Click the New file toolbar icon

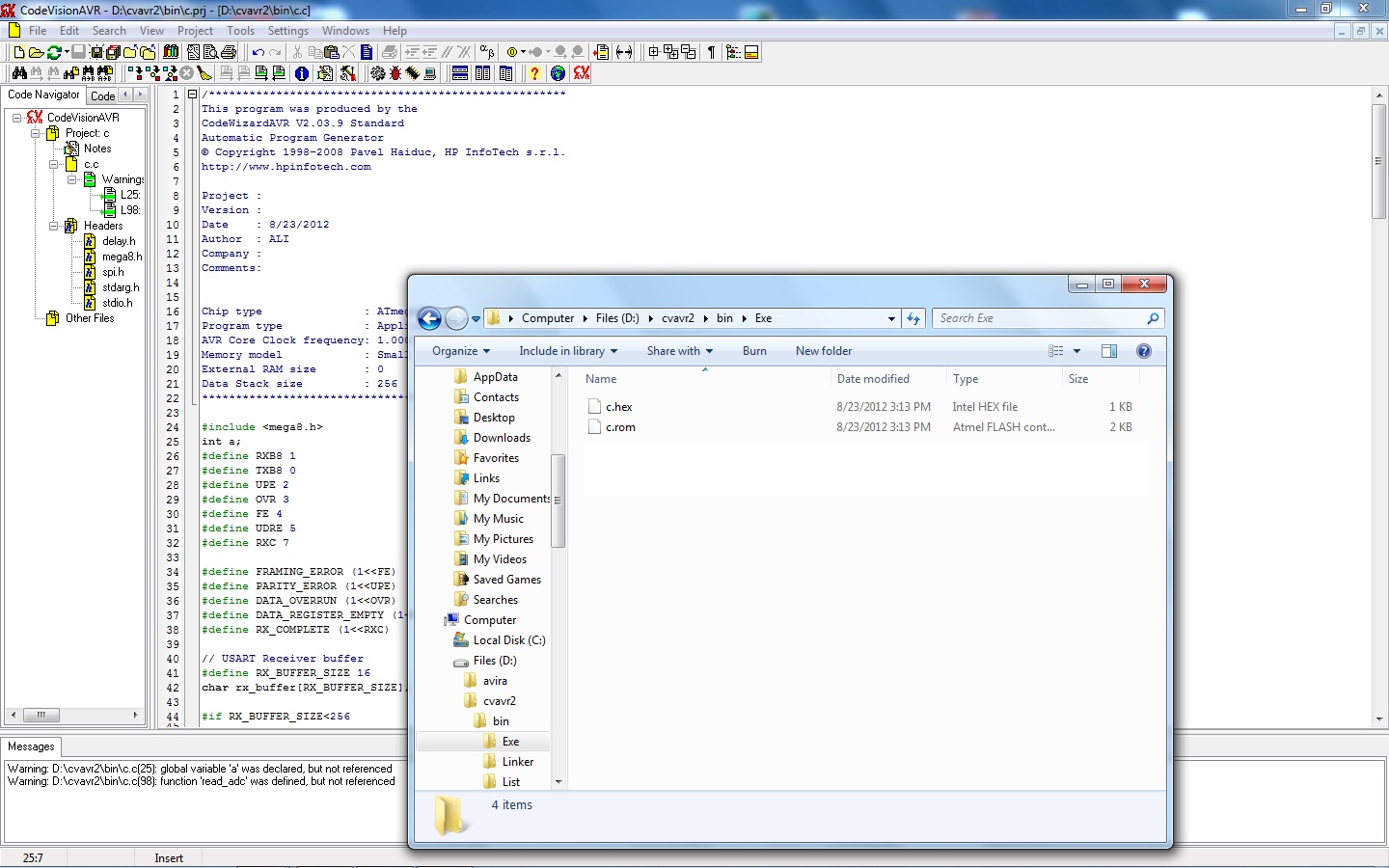[x=19, y=52]
